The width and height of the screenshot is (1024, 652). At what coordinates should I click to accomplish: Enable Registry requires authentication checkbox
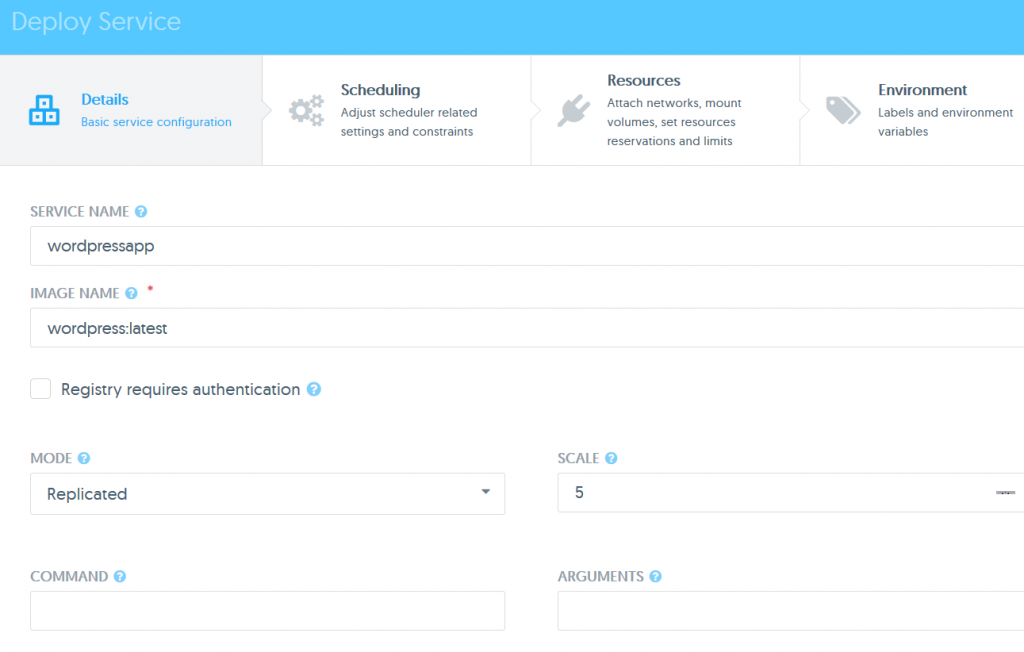pyautogui.click(x=40, y=389)
